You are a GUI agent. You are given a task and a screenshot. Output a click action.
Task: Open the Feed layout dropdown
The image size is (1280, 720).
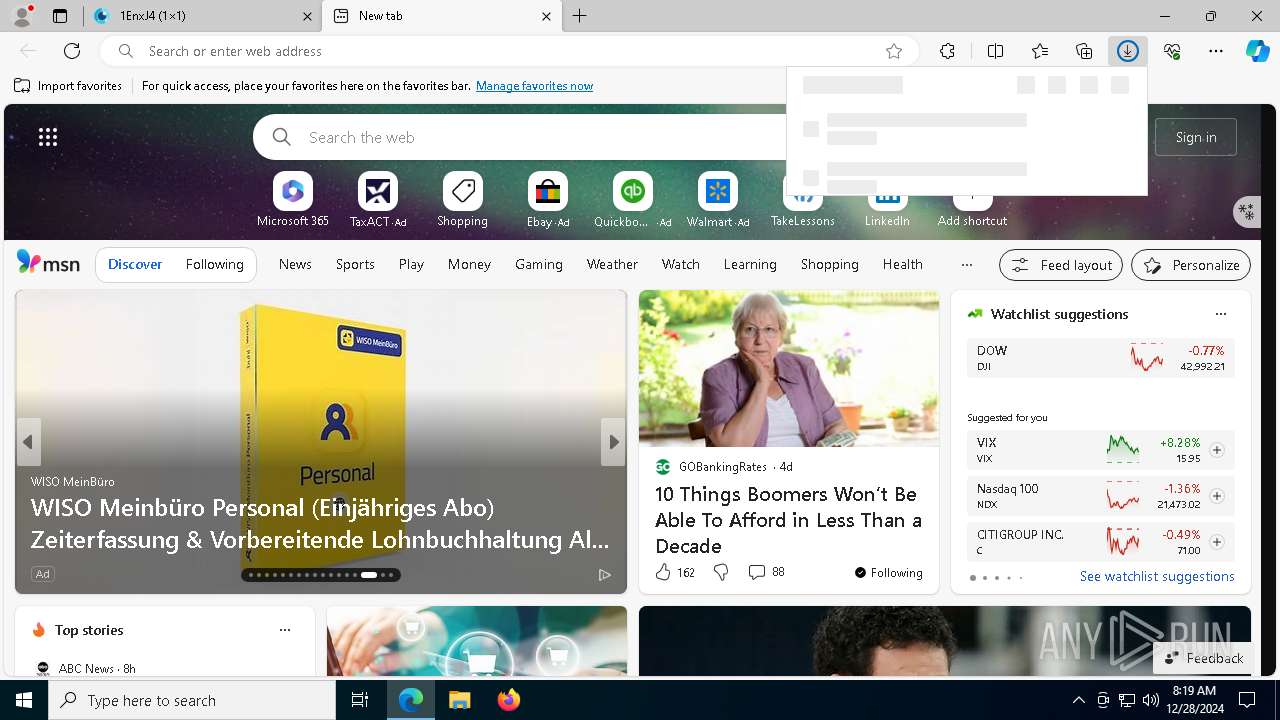(x=1061, y=265)
